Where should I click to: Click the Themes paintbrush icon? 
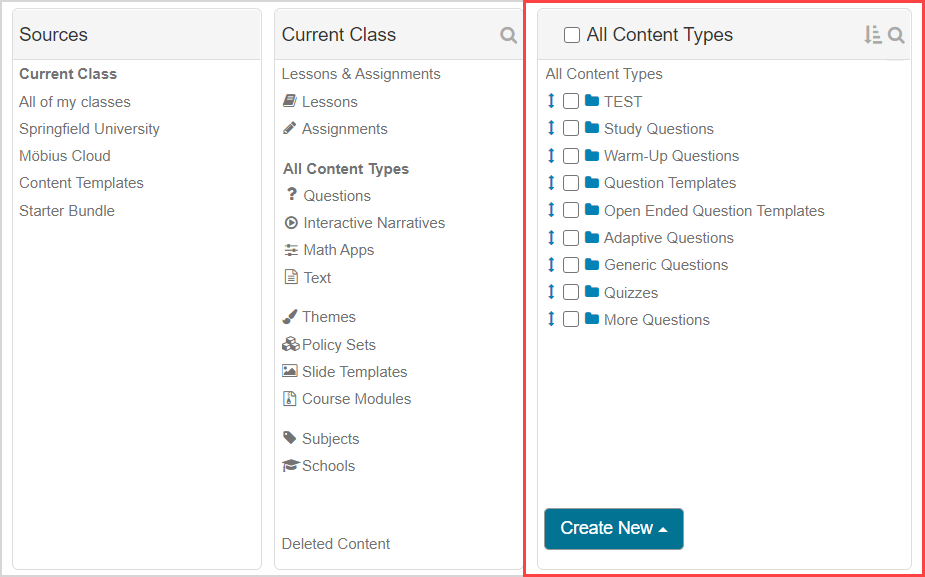(x=290, y=316)
